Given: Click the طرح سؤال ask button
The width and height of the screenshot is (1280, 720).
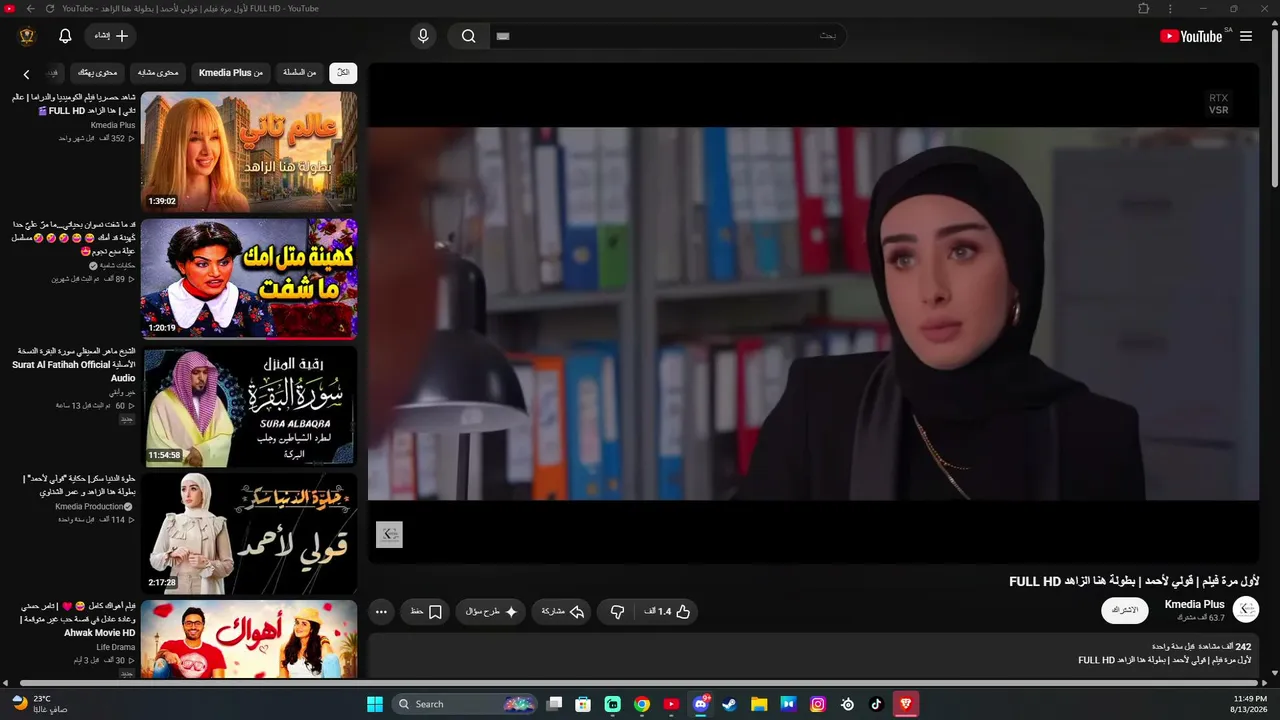Looking at the screenshot, I should [x=491, y=612].
